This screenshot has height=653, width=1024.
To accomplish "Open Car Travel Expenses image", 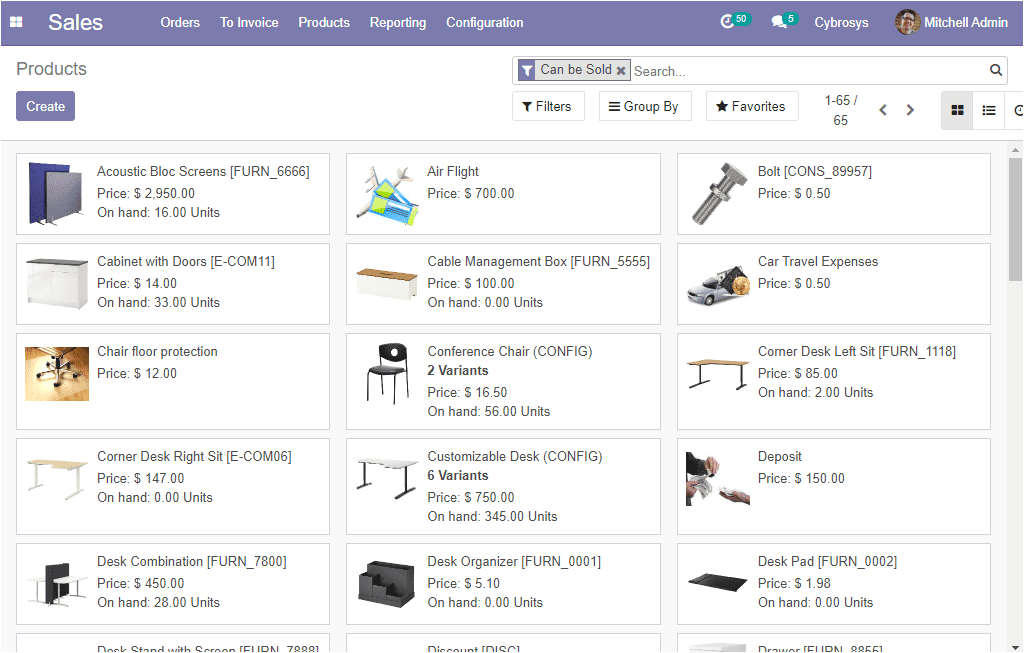I will click(718, 286).
